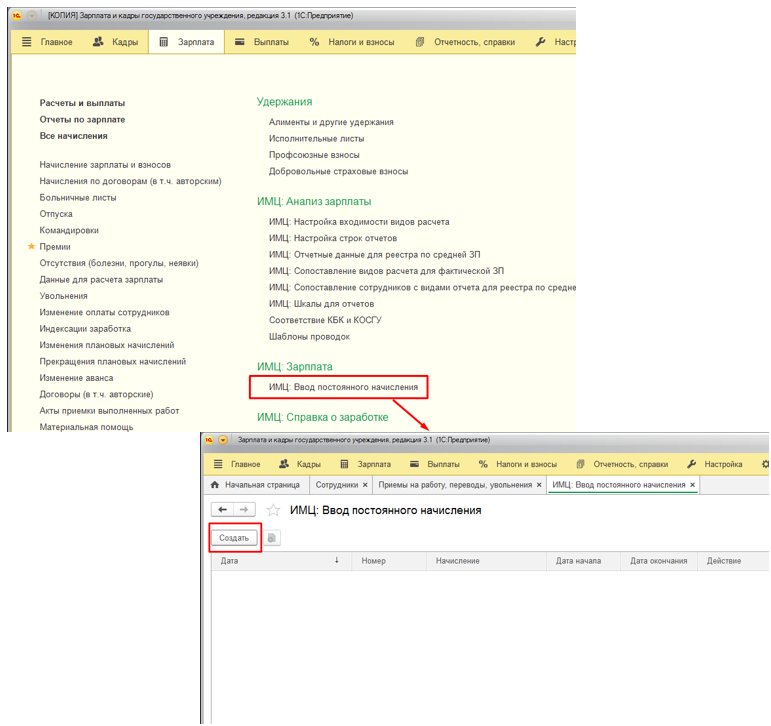The width and height of the screenshot is (771, 726).
Task: Open the Больничные листы link
Action: (78, 197)
